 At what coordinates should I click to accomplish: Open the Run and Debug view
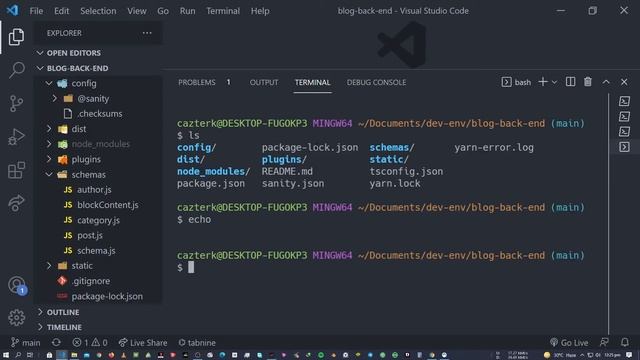point(16,137)
